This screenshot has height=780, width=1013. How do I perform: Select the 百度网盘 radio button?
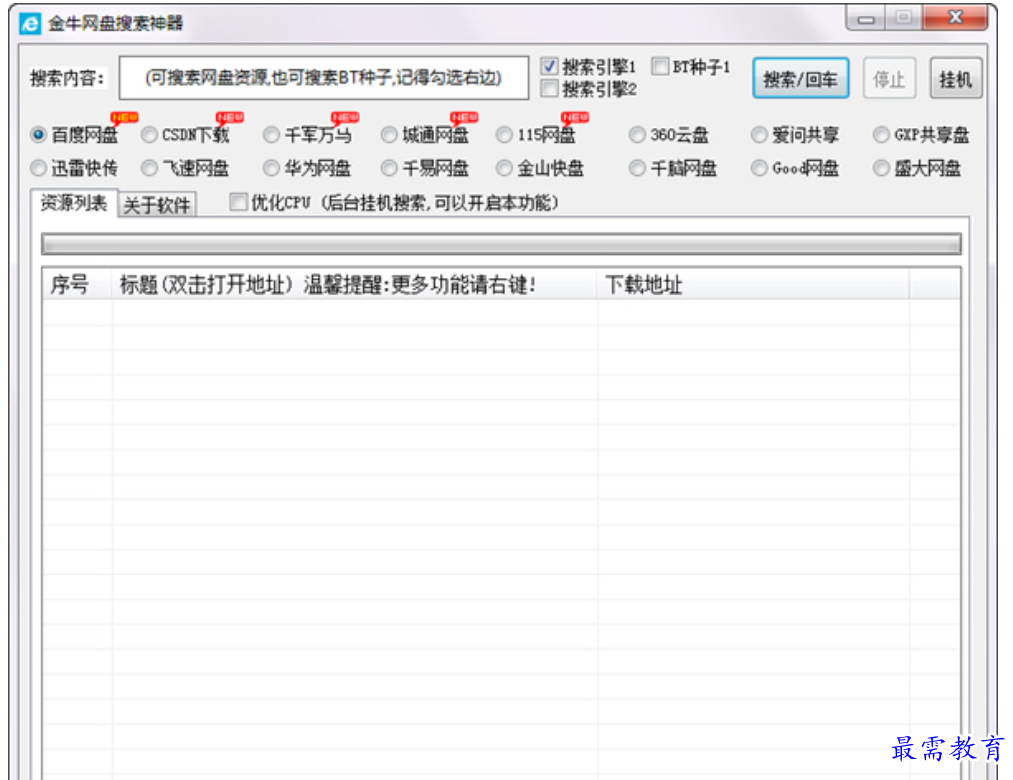(39, 135)
